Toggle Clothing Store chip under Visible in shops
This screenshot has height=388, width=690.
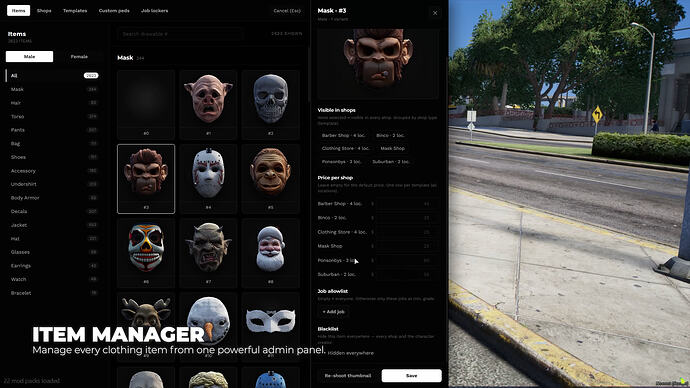[345, 148]
